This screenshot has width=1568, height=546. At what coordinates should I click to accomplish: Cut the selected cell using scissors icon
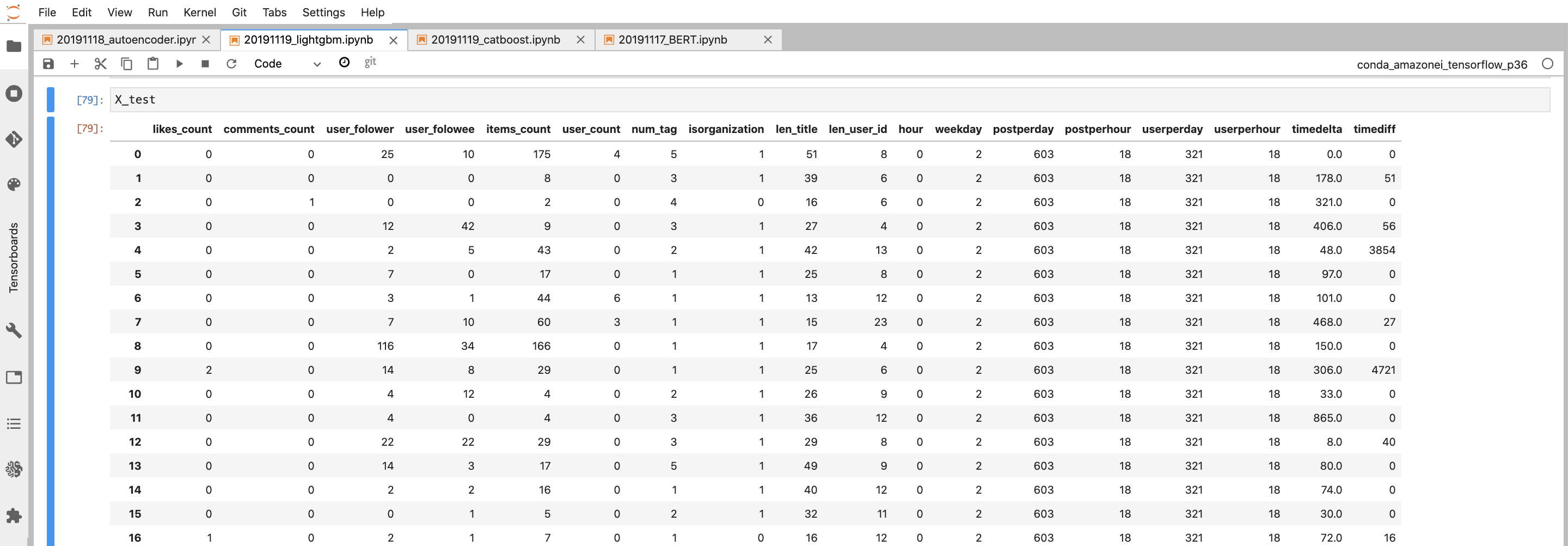(100, 63)
